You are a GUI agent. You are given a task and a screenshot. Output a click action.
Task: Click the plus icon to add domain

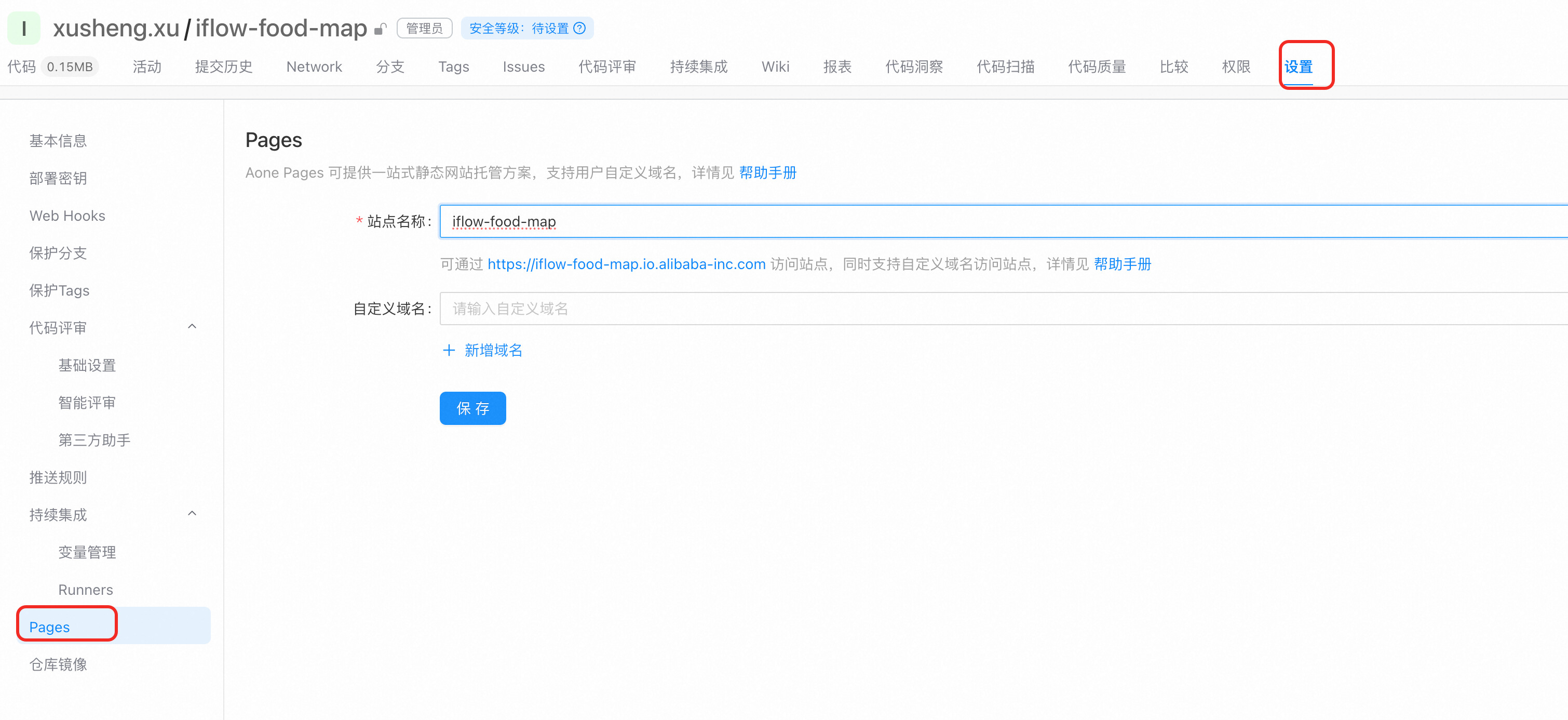click(x=449, y=350)
